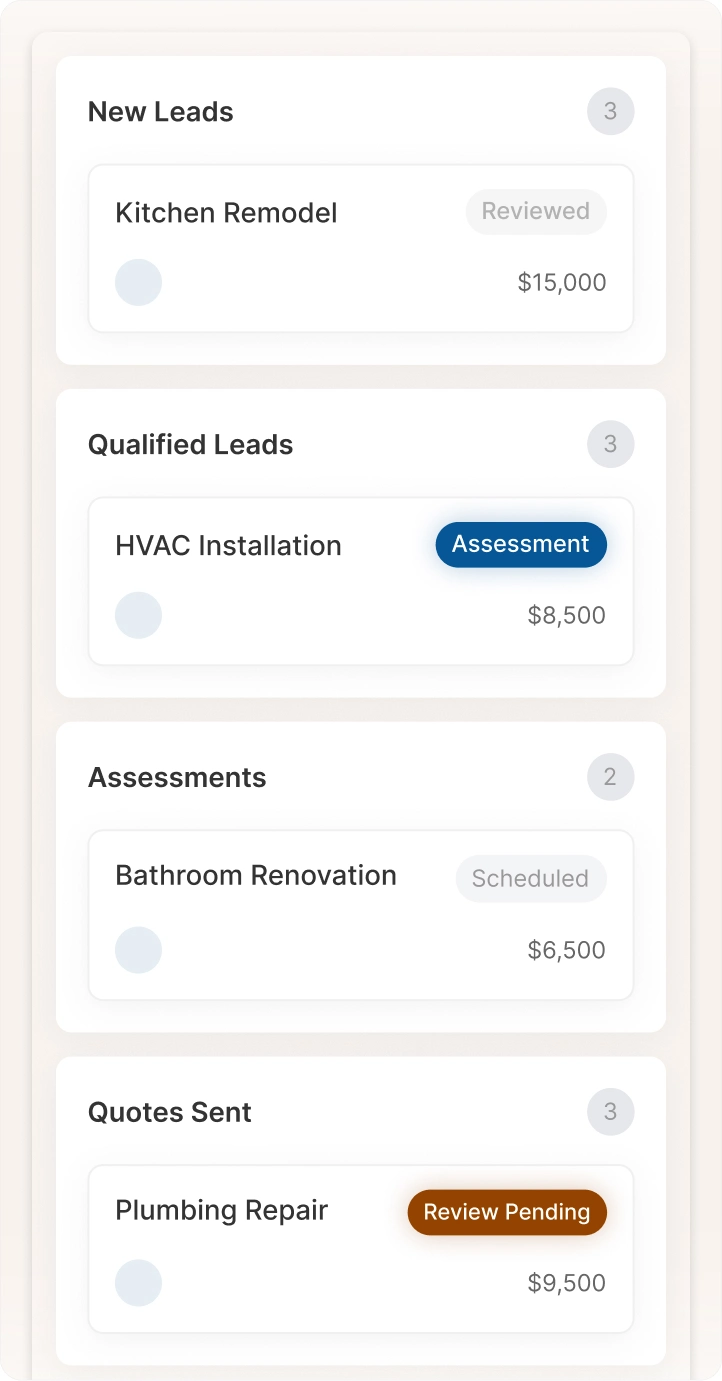Select the Bathroom Renovation card title
The image size is (722, 1381).
point(256,876)
